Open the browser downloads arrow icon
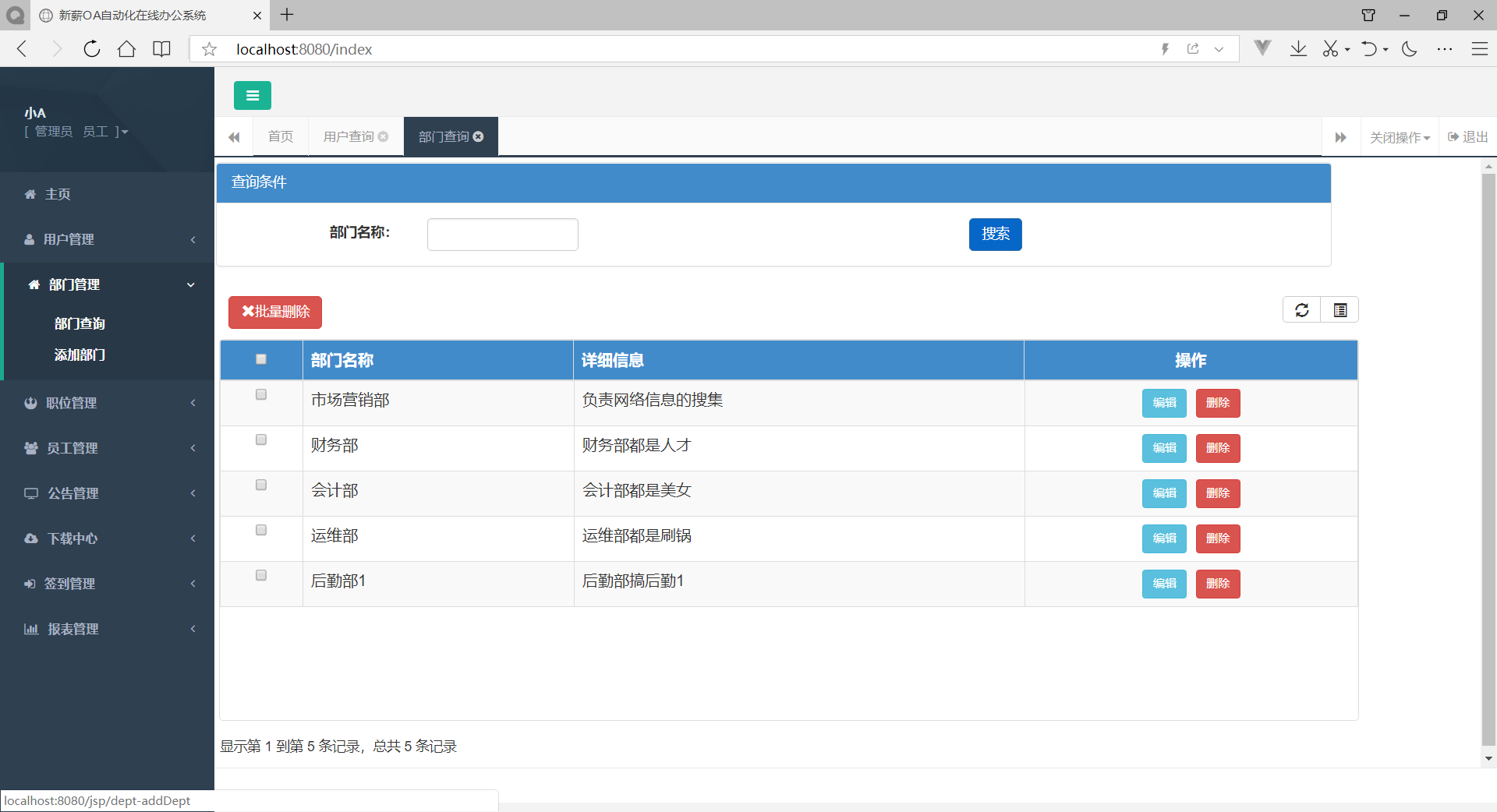Screen dimensions: 1497x812 tap(1298, 49)
